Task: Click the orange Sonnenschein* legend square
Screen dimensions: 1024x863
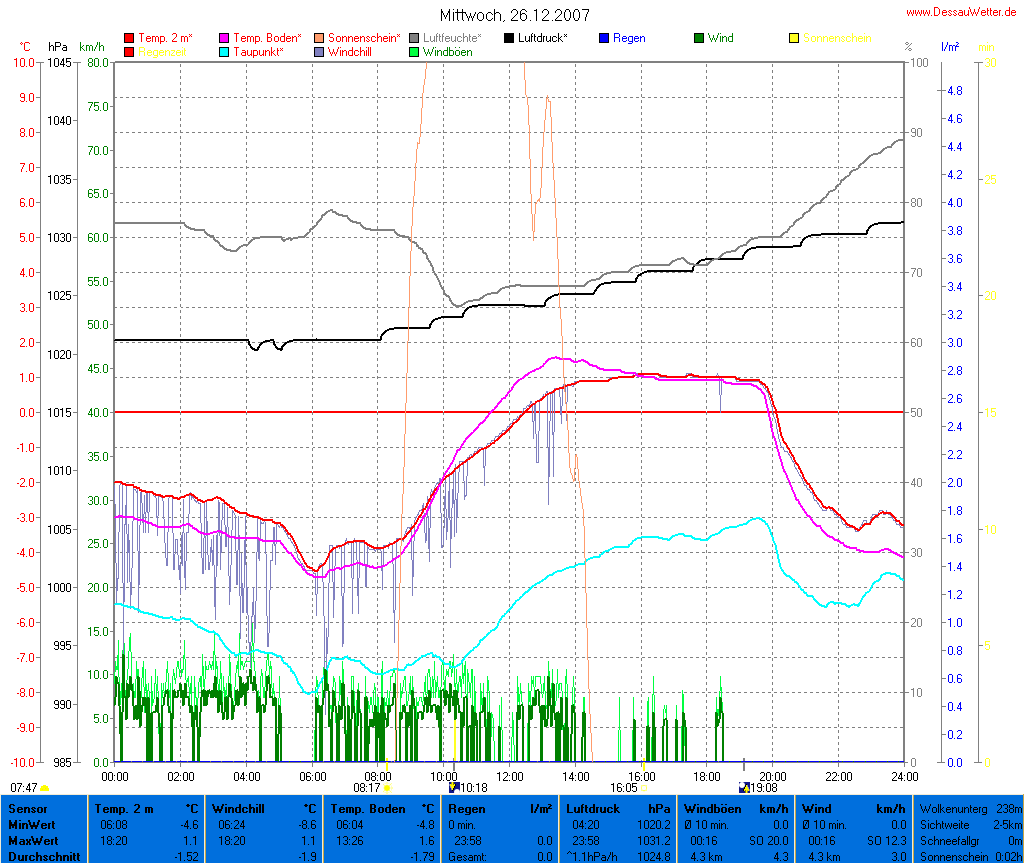Action: pos(319,39)
